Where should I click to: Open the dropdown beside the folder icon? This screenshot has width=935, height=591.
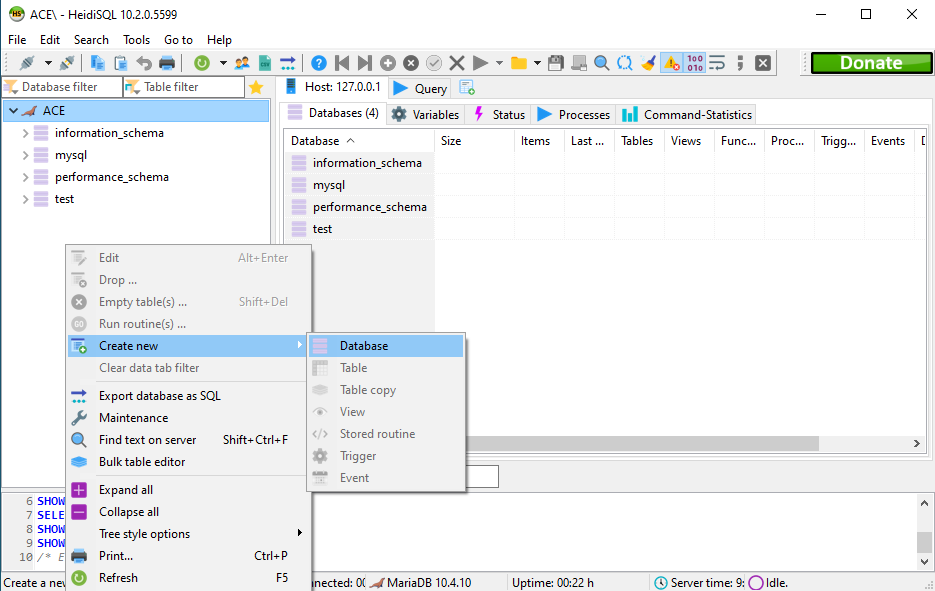click(537, 63)
